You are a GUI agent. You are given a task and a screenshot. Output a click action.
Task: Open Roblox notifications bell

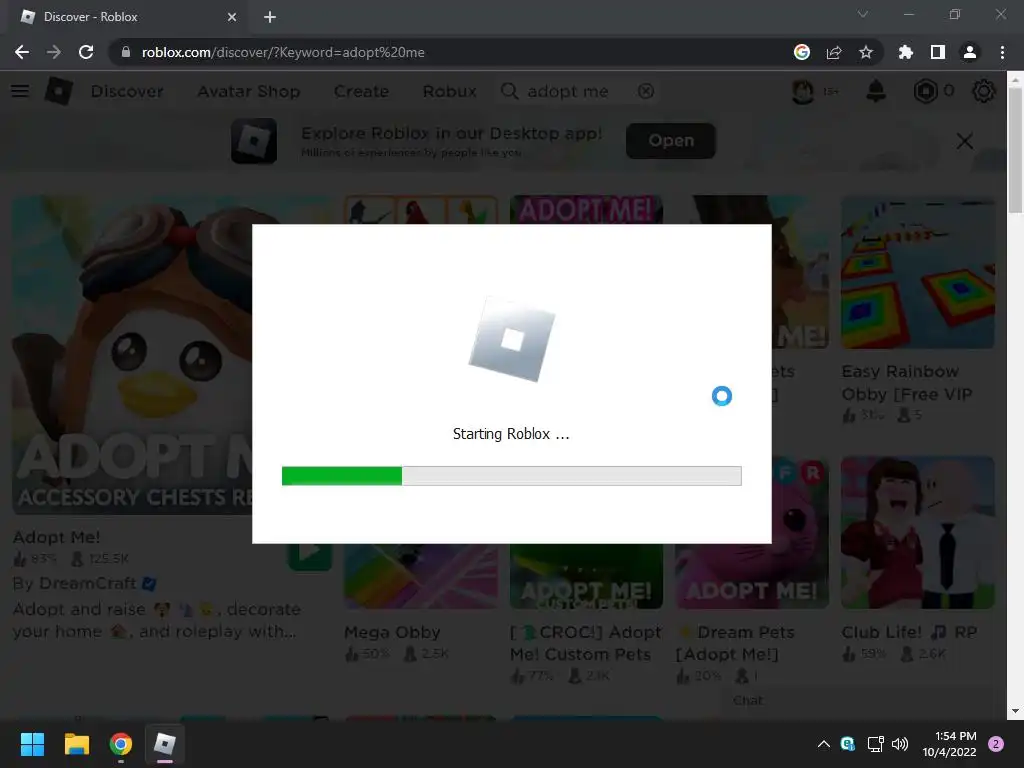point(876,91)
